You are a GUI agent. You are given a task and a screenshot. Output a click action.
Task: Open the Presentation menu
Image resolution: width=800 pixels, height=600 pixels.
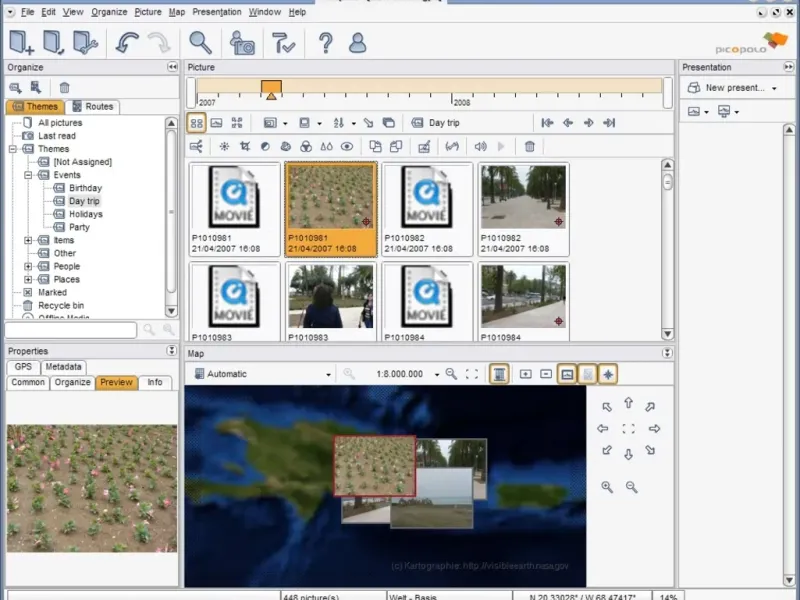pos(217,12)
